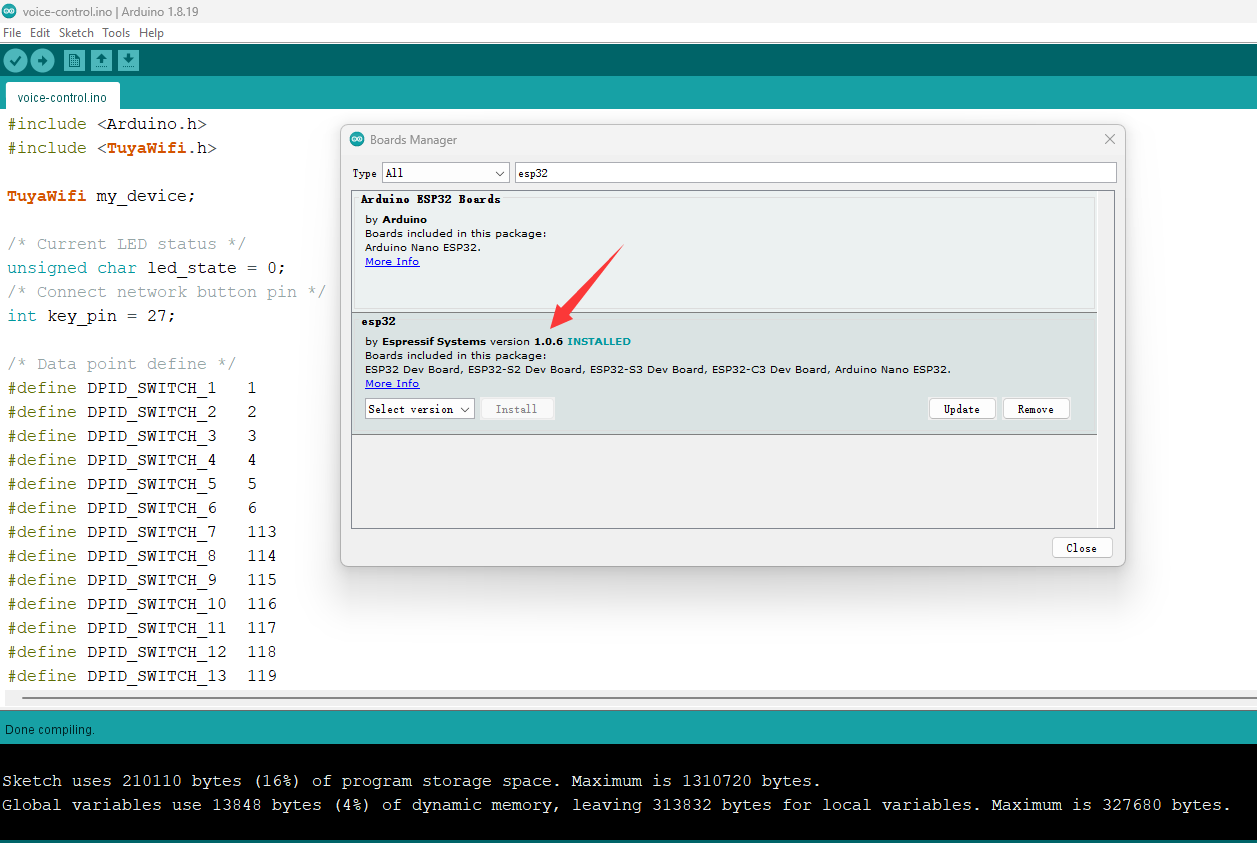Click the Verify (checkmark) toolbar icon
The image size is (1257, 843).
(x=15, y=61)
